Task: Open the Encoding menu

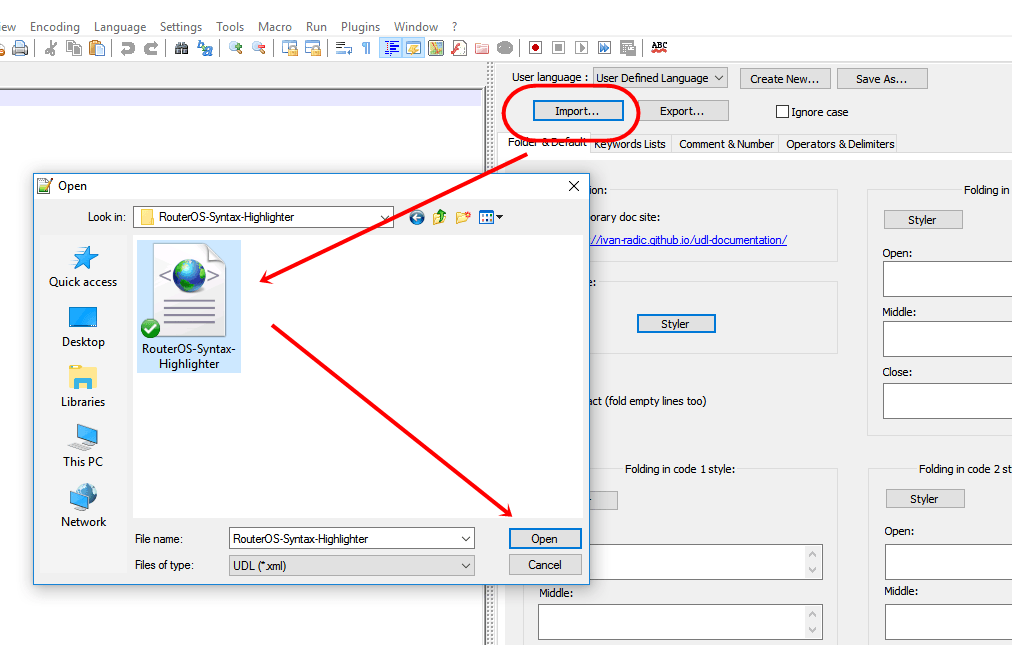Action: (x=55, y=26)
